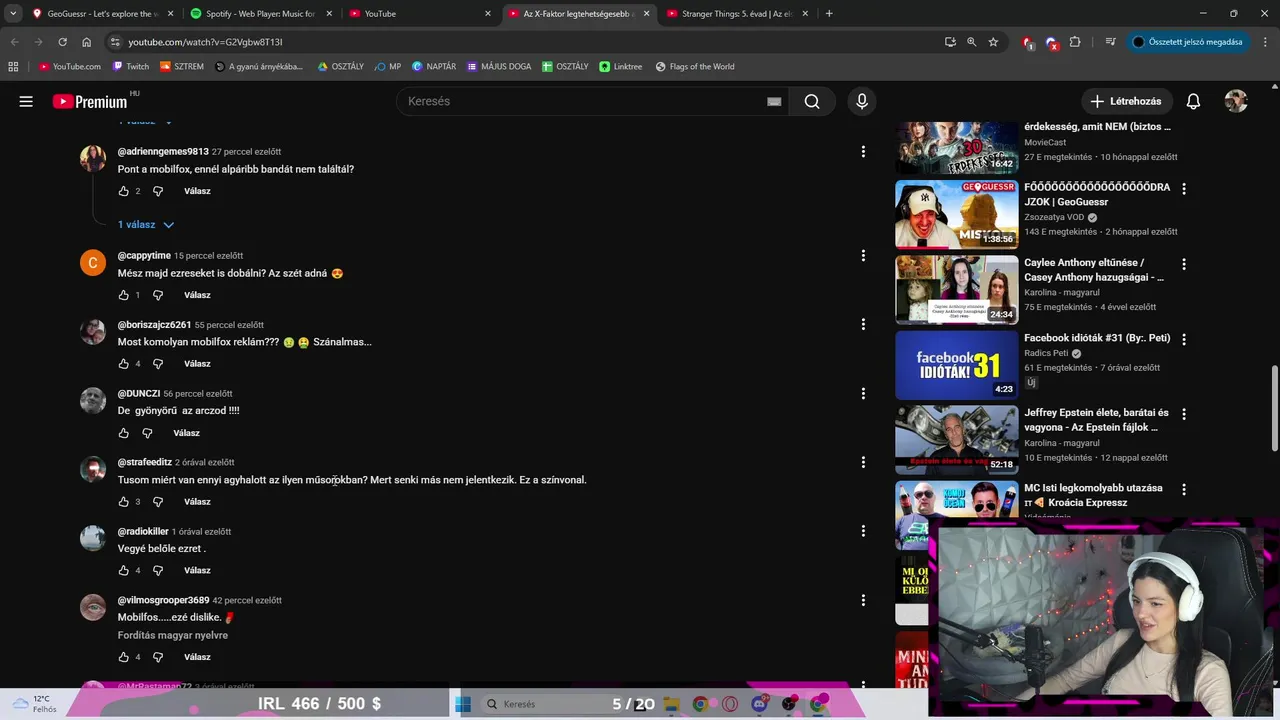Open the Opera browser icon on the taskbar
The height and width of the screenshot is (720, 1280).
click(730, 704)
